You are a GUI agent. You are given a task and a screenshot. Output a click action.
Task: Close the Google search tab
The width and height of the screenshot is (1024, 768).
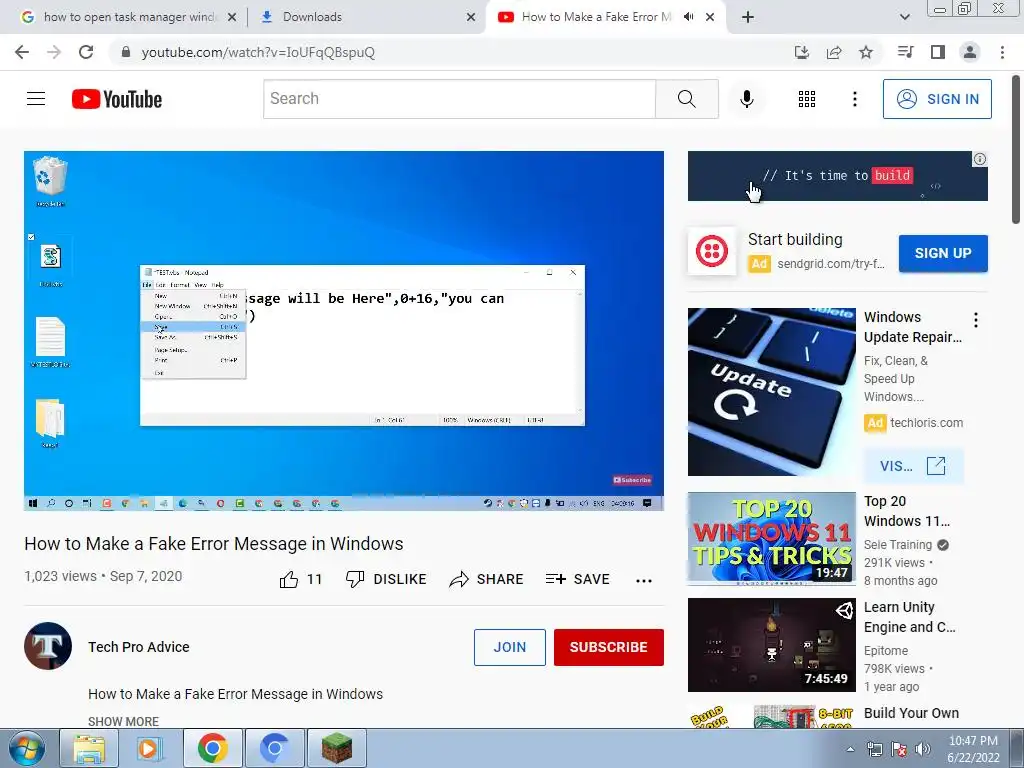232,17
